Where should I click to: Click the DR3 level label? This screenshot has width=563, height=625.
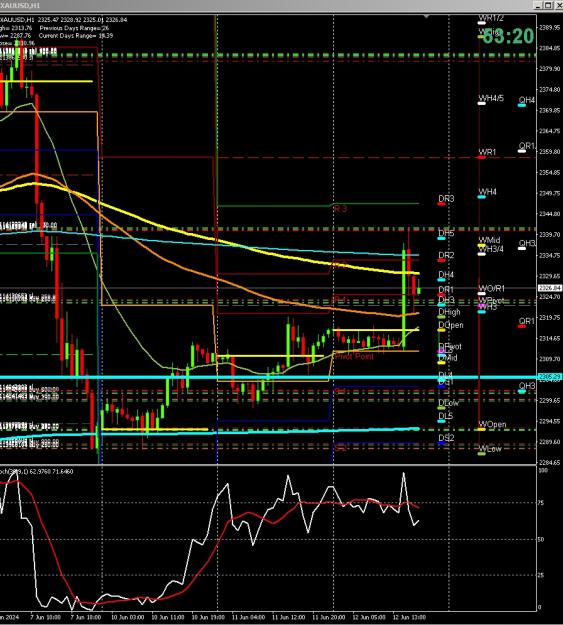446,198
